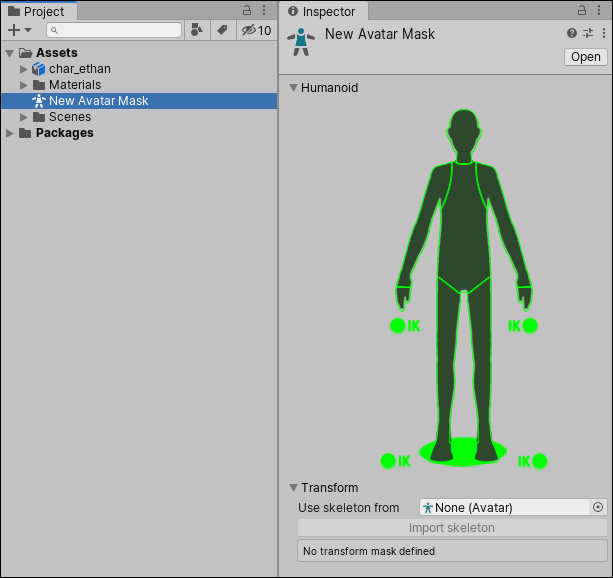Image resolution: width=613 pixels, height=578 pixels.
Task: Collapse the Transform section
Action: pyautogui.click(x=293, y=488)
